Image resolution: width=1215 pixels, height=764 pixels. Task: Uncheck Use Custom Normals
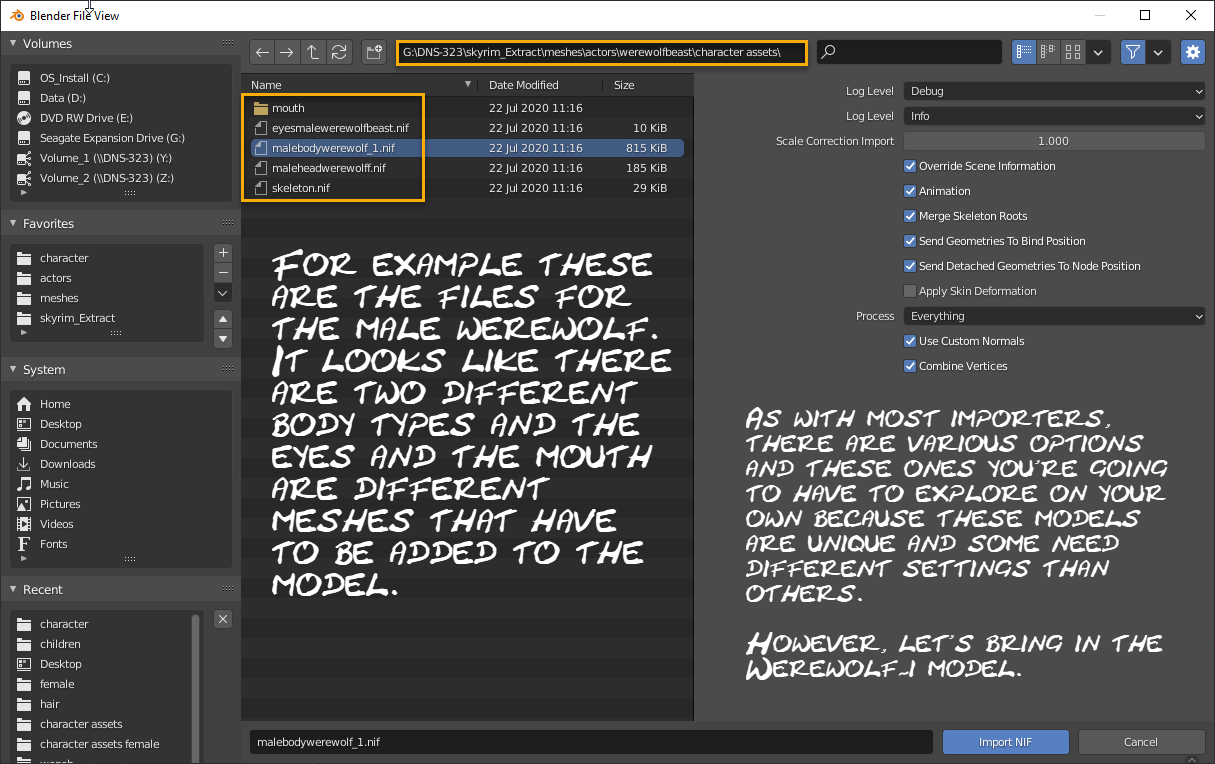(x=910, y=341)
